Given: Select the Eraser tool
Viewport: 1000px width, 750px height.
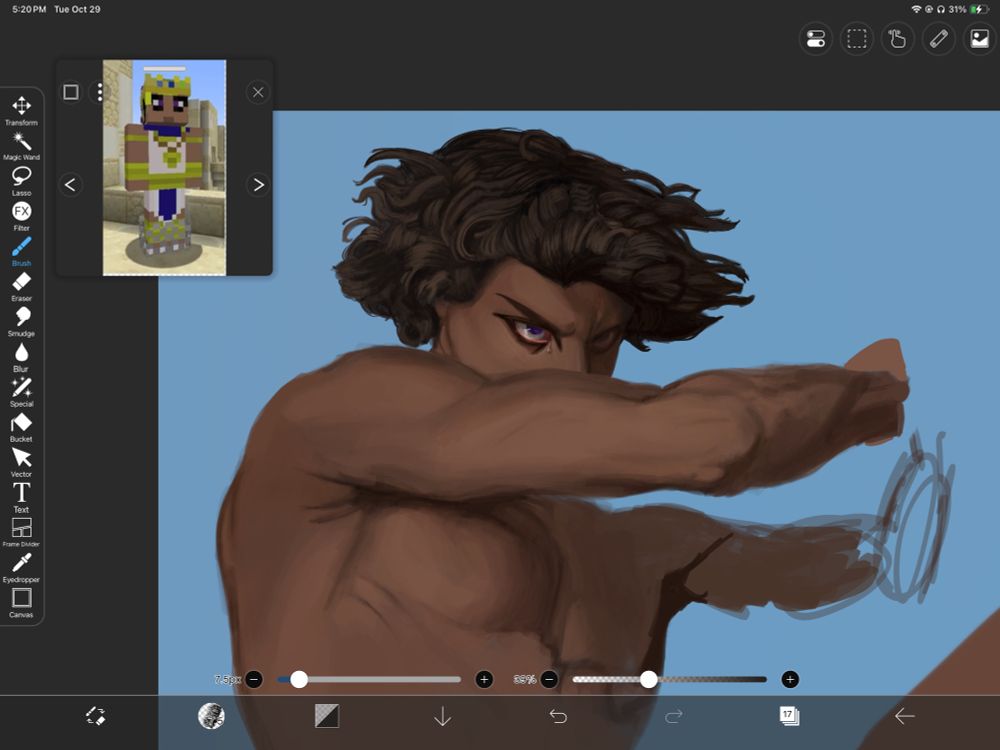Looking at the screenshot, I should point(22,286).
